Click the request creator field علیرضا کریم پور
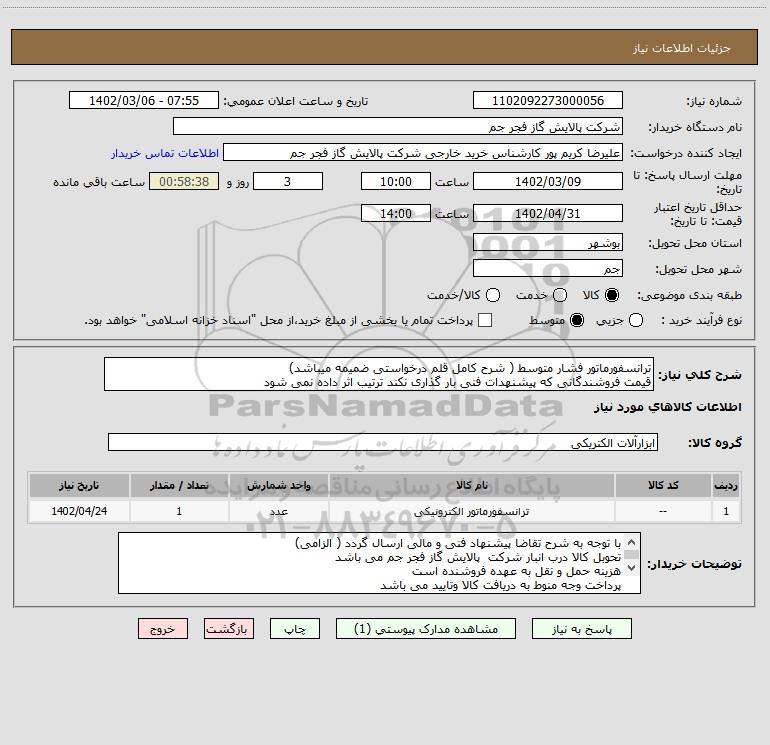This screenshot has height=745, width=770. [x=423, y=153]
